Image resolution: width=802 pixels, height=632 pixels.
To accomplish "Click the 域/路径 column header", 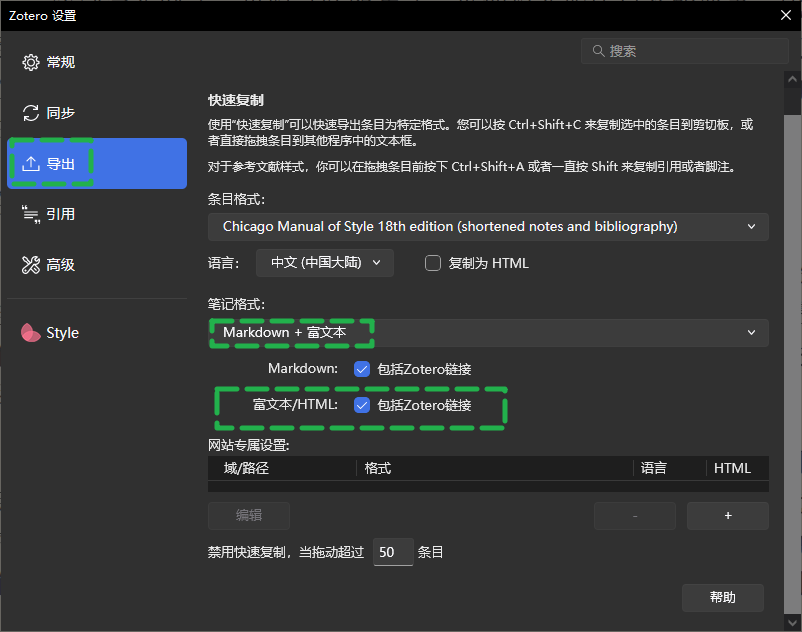I will (x=282, y=468).
